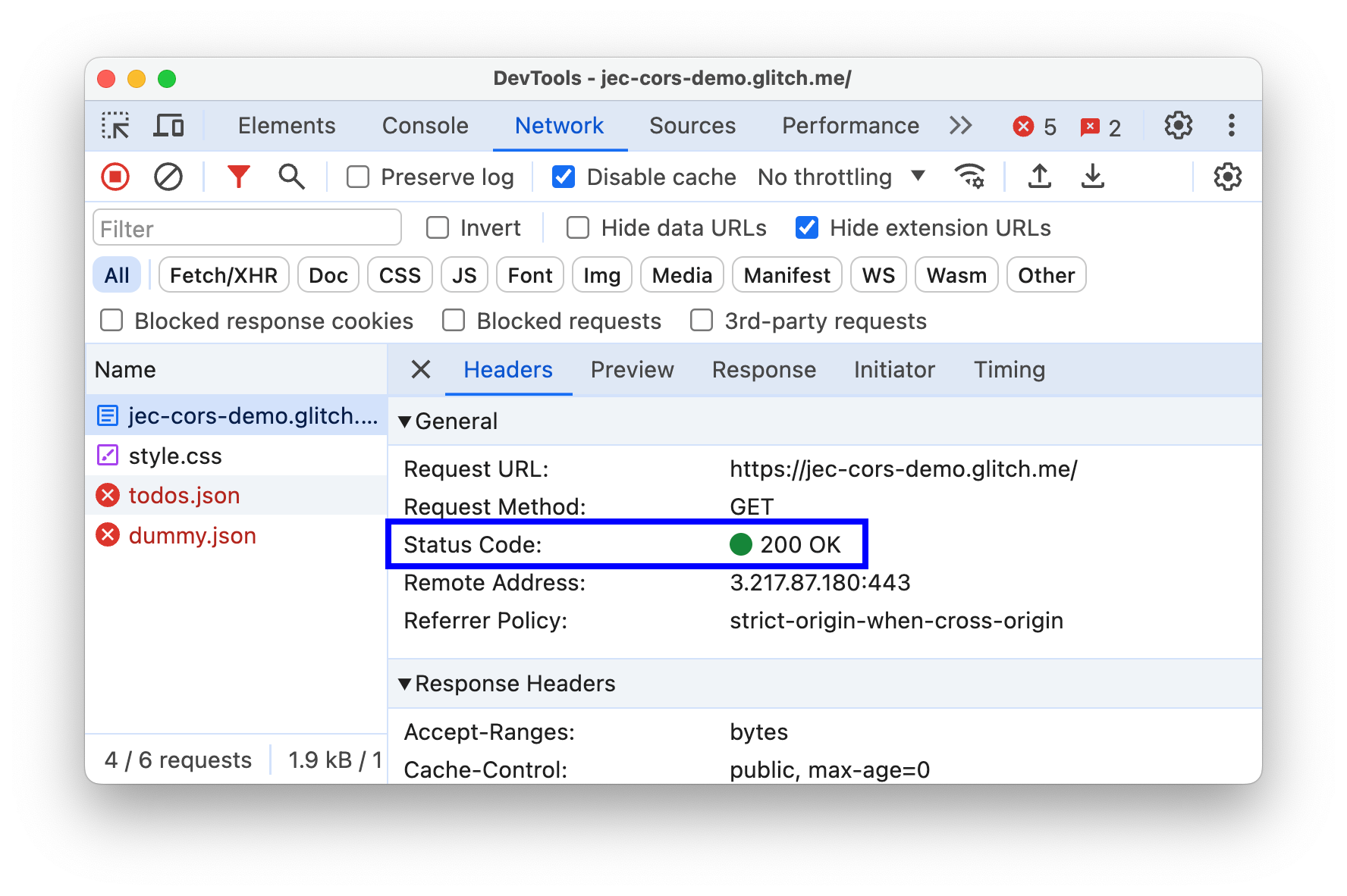Select the Inspect element tool
Image resolution: width=1347 pixels, height=896 pixels.
coord(115,125)
